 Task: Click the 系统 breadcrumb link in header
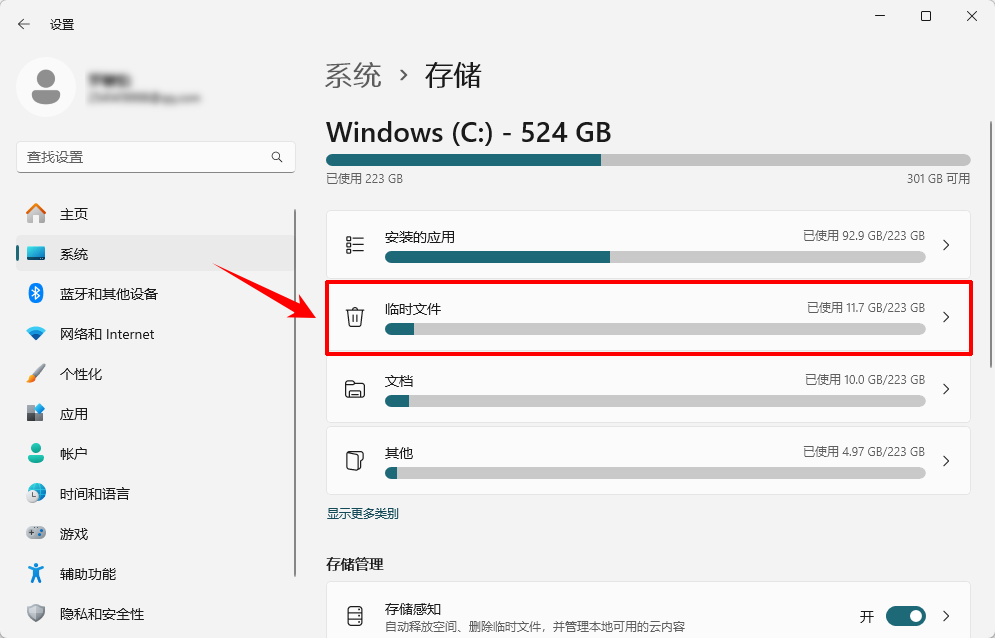tap(353, 76)
